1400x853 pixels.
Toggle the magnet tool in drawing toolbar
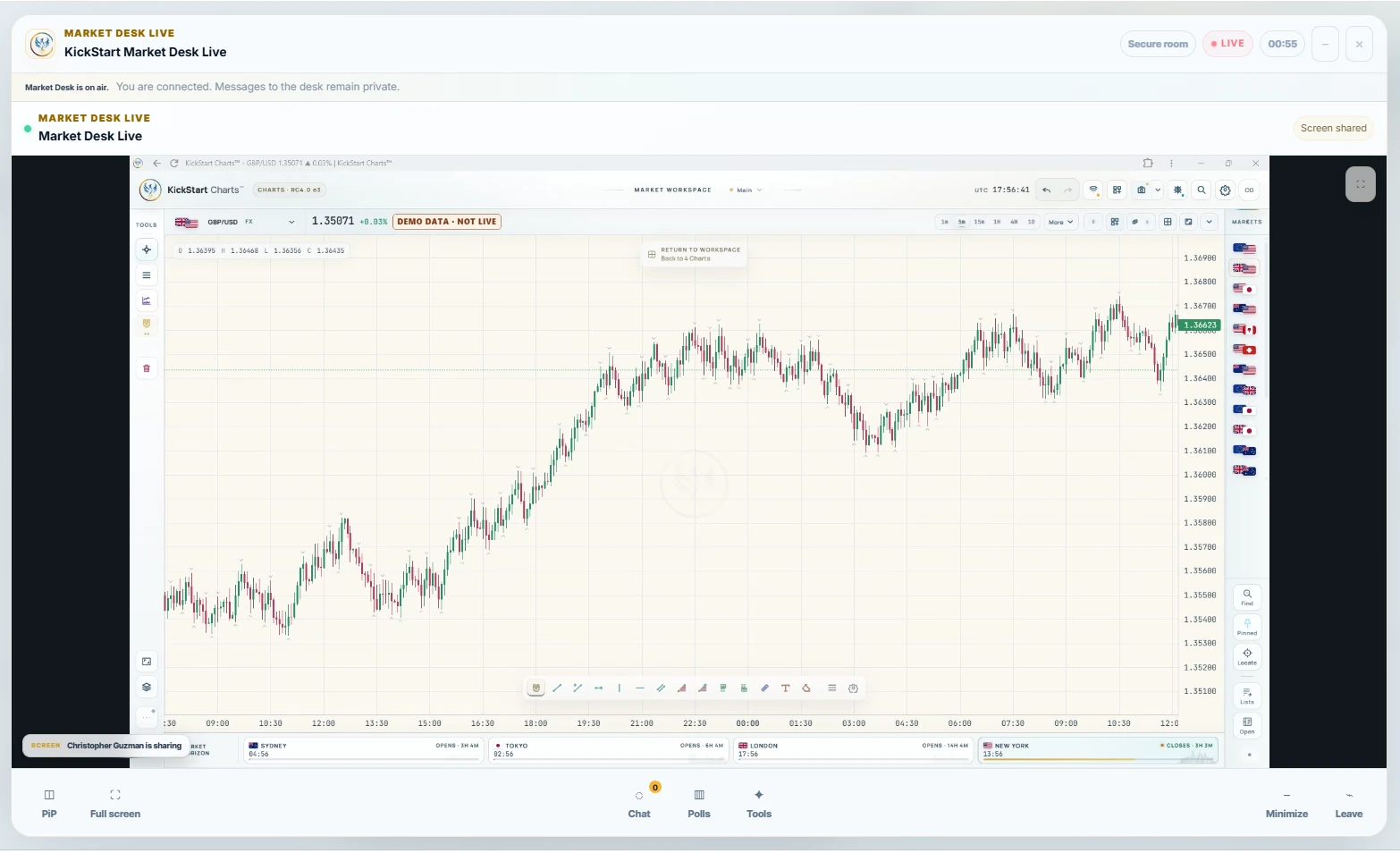(536, 688)
